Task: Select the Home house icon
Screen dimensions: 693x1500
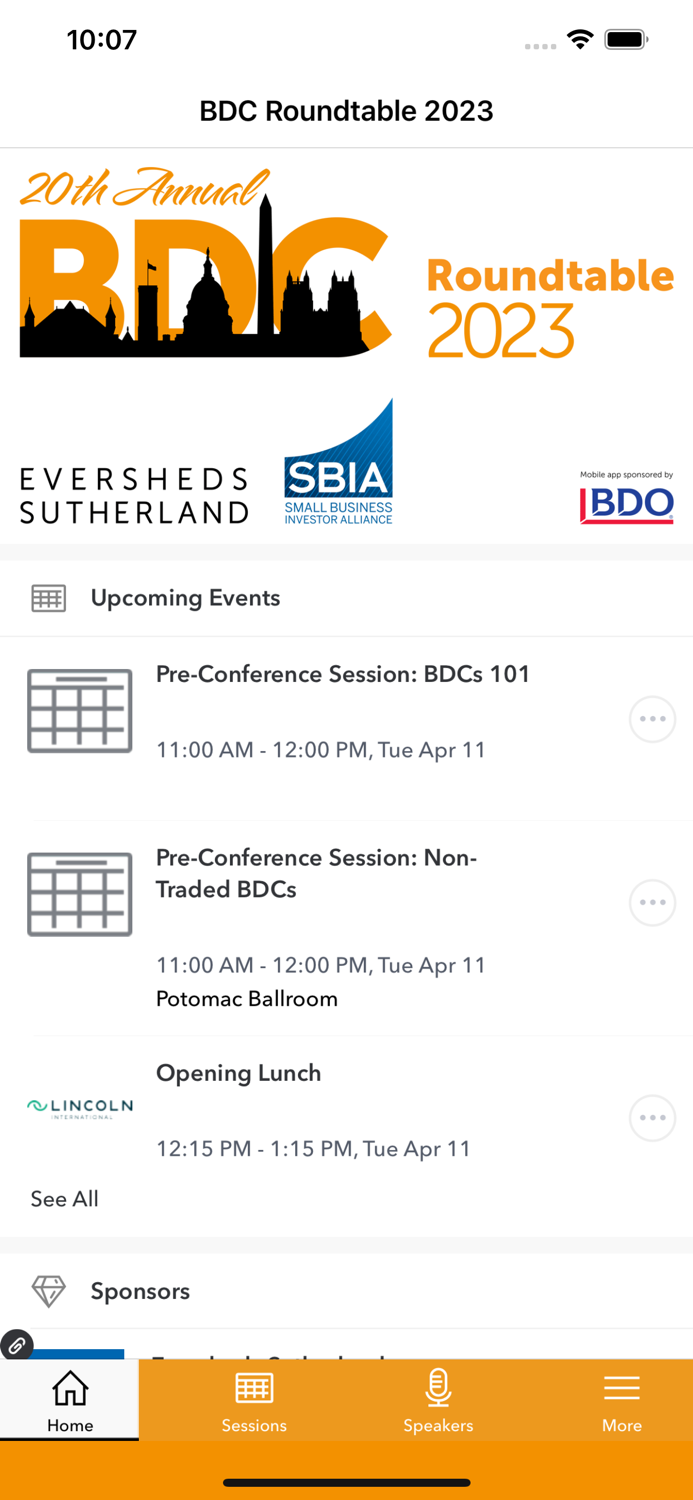Action: (69, 1389)
